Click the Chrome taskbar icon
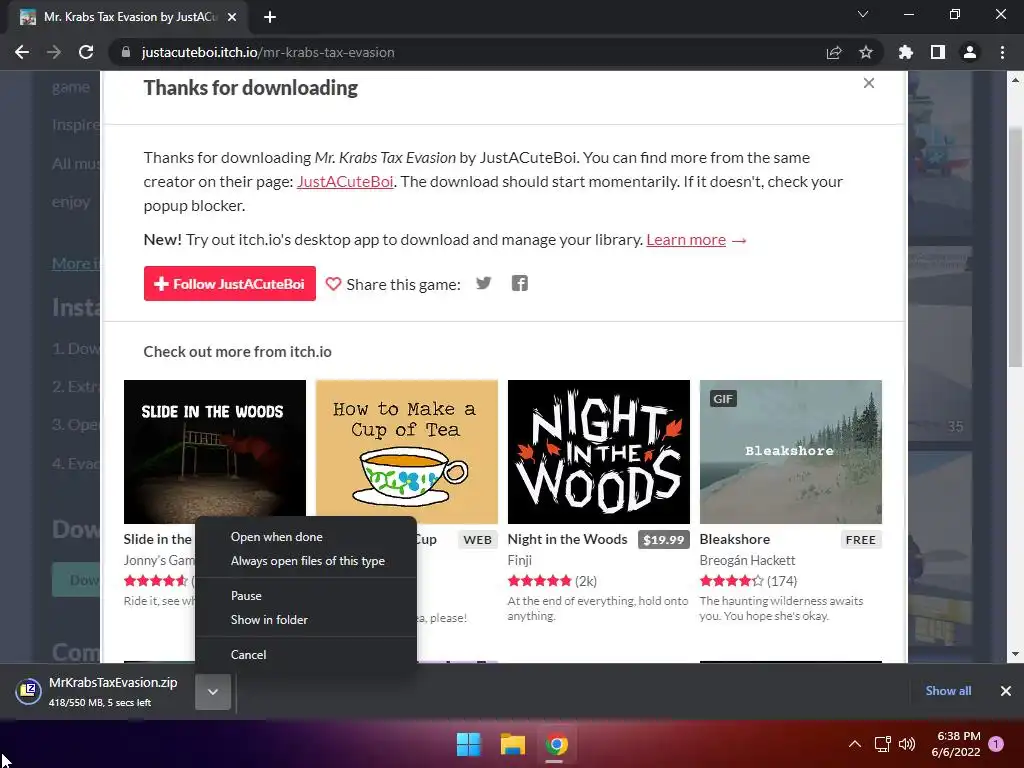This screenshot has height=768, width=1024. click(x=556, y=744)
